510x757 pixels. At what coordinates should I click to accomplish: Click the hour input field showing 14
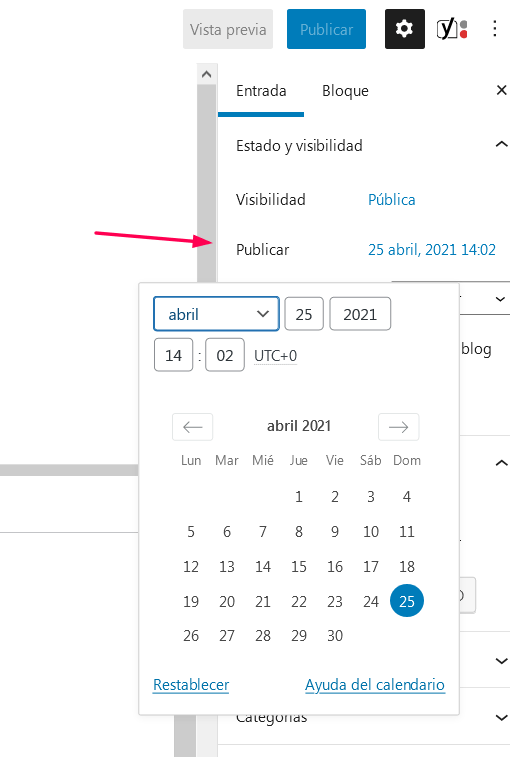(173, 355)
